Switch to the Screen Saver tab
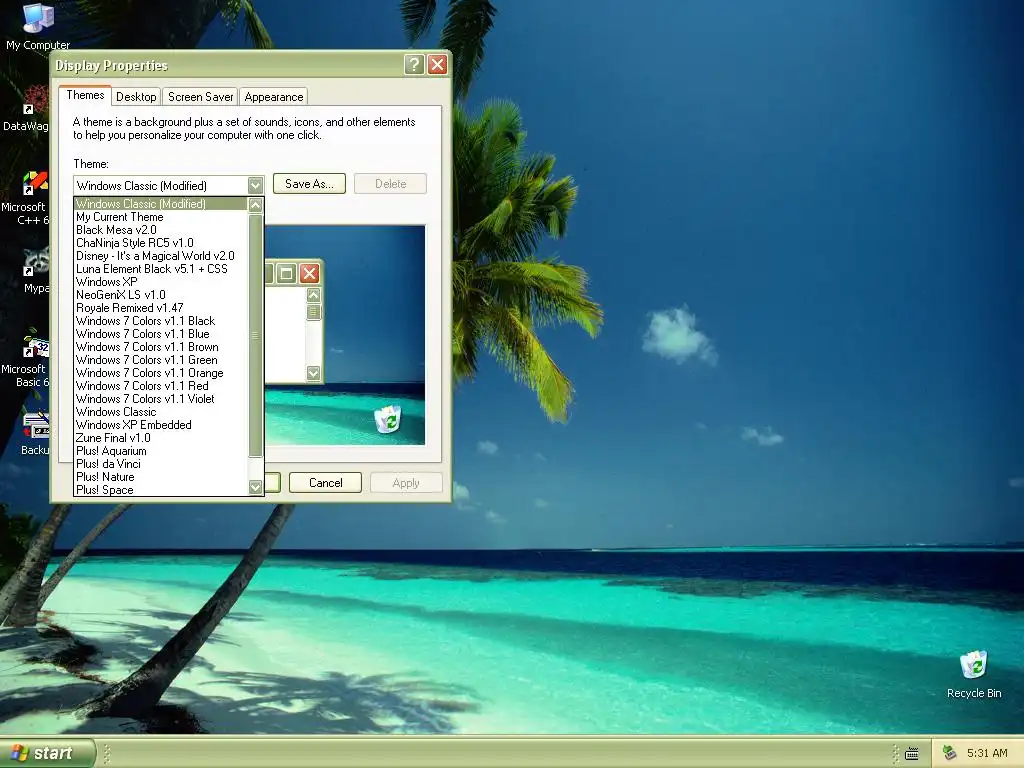The image size is (1024, 768). [x=200, y=97]
